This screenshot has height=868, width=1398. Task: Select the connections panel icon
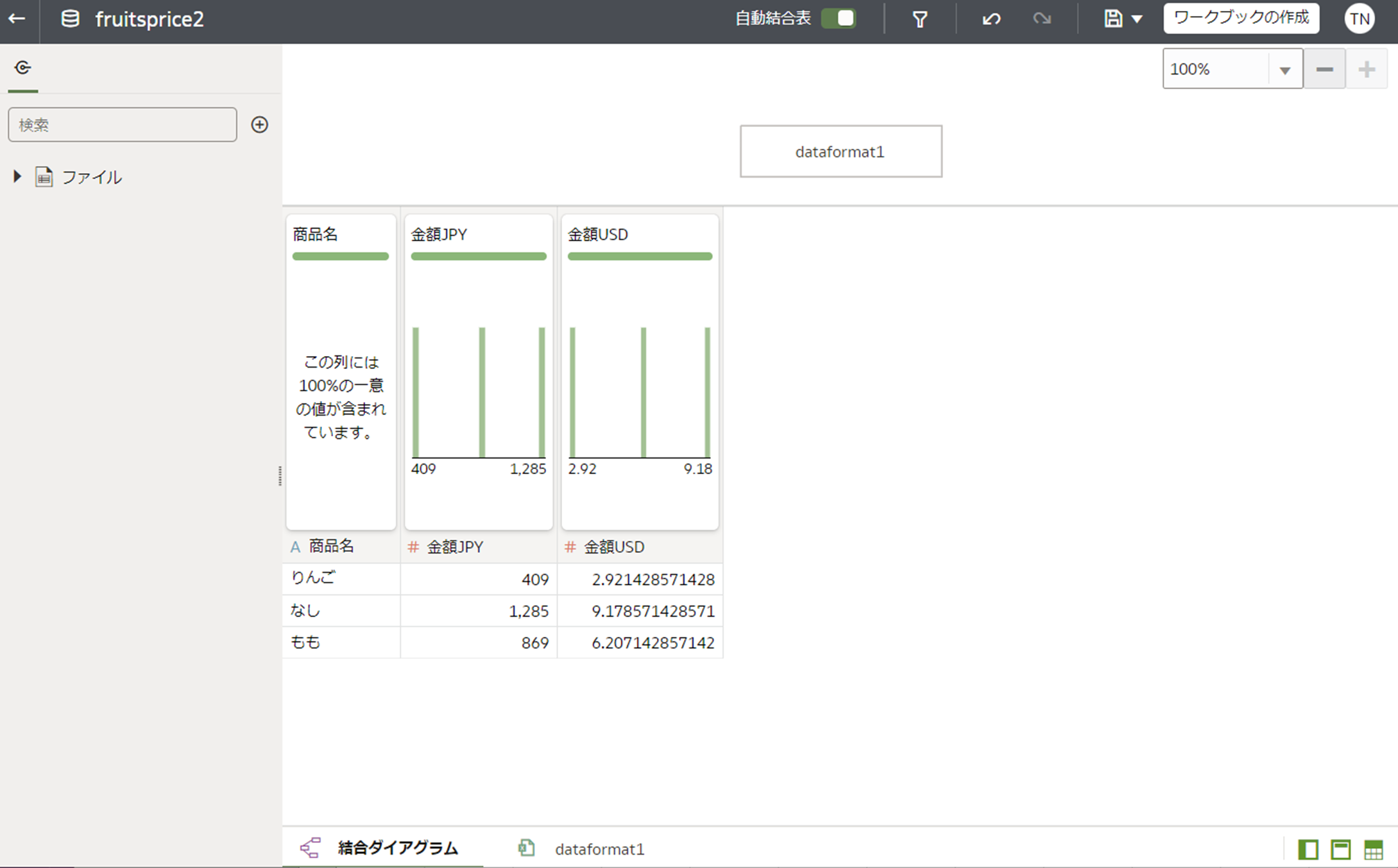point(22,68)
